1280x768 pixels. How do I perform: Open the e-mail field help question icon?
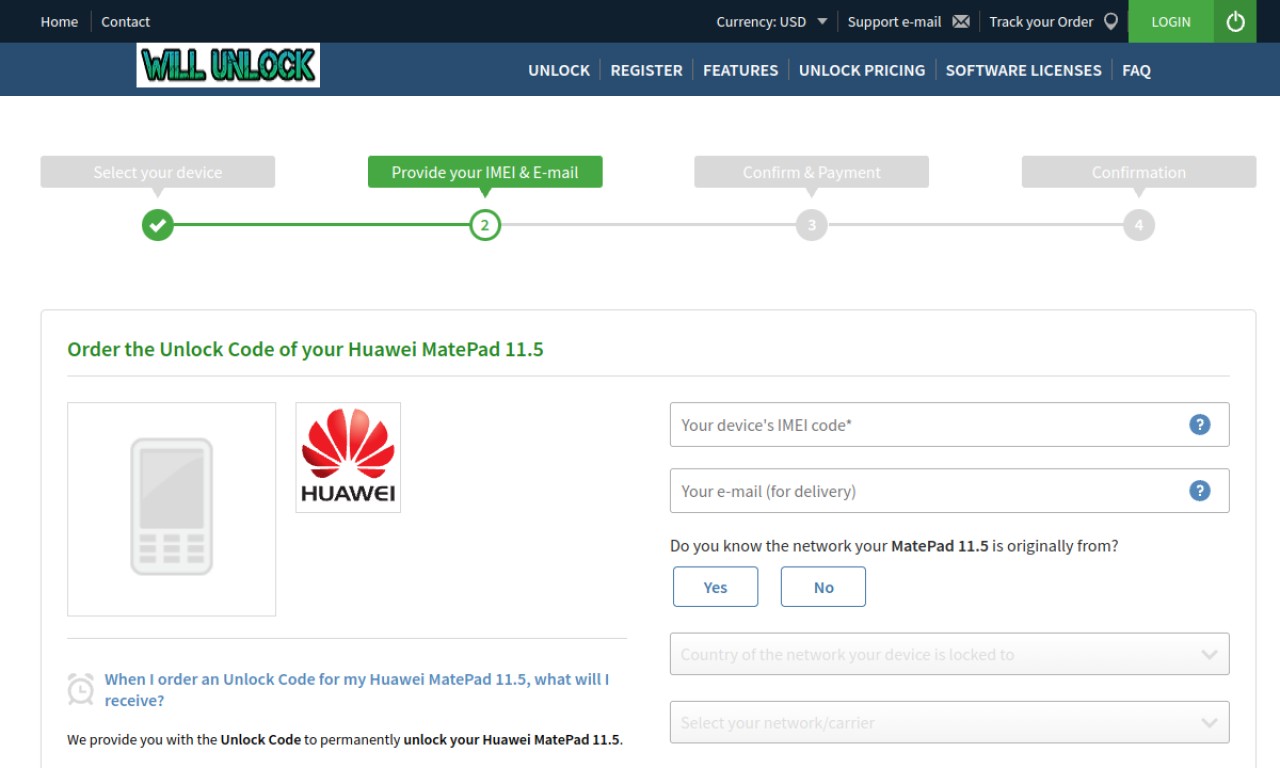pos(1200,491)
